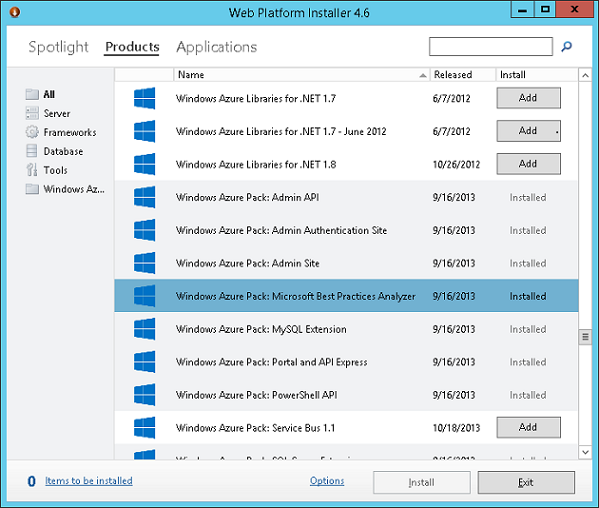Click Windows logo for Best Practices Analyzer
Viewport: 599px width, 508px height.
[x=144, y=296]
